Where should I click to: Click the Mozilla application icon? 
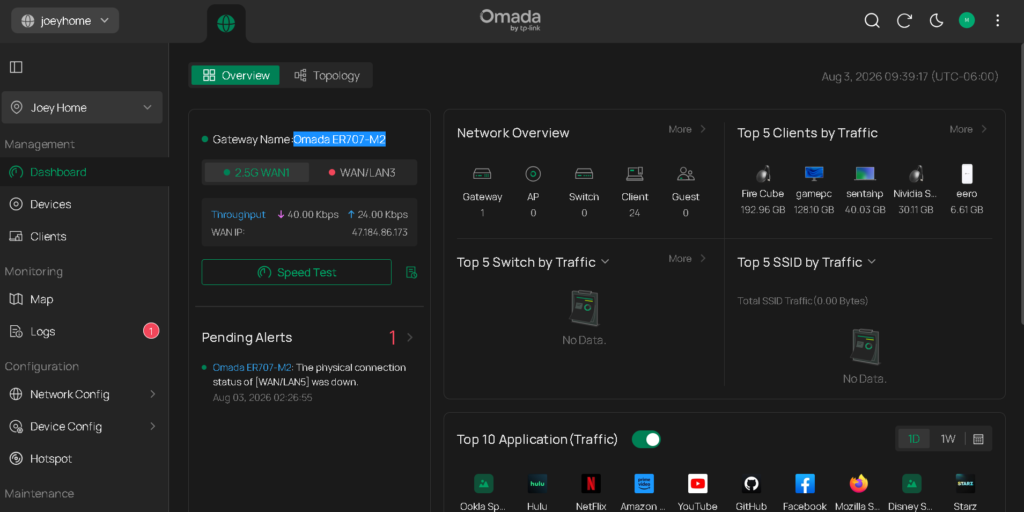pyautogui.click(x=858, y=484)
